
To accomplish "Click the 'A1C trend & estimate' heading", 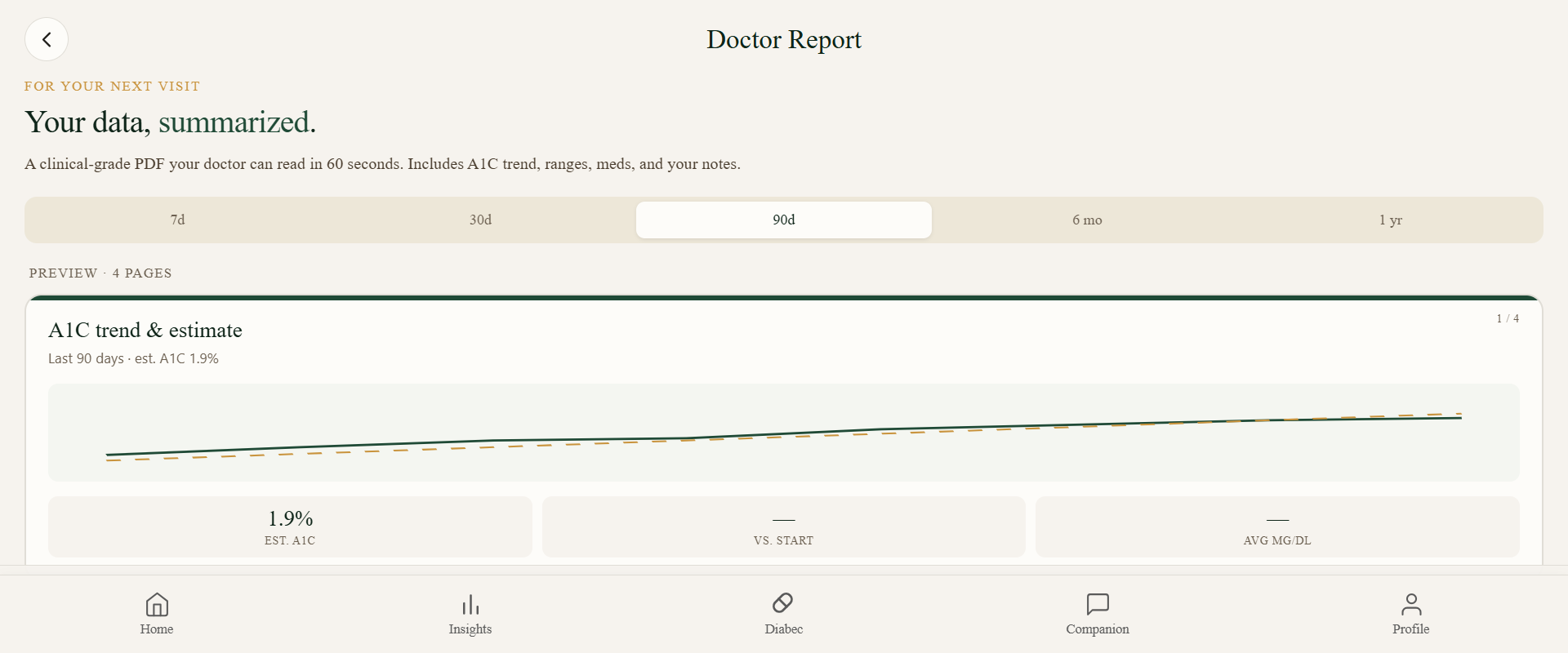I will click(x=145, y=331).
